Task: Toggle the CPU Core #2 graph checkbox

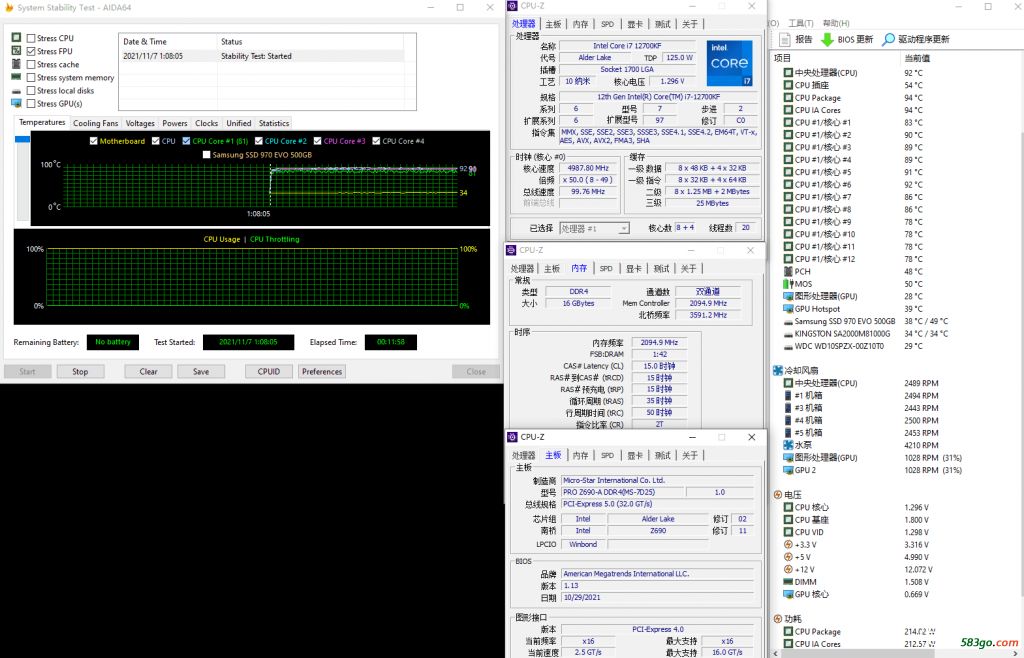Action: pos(259,141)
